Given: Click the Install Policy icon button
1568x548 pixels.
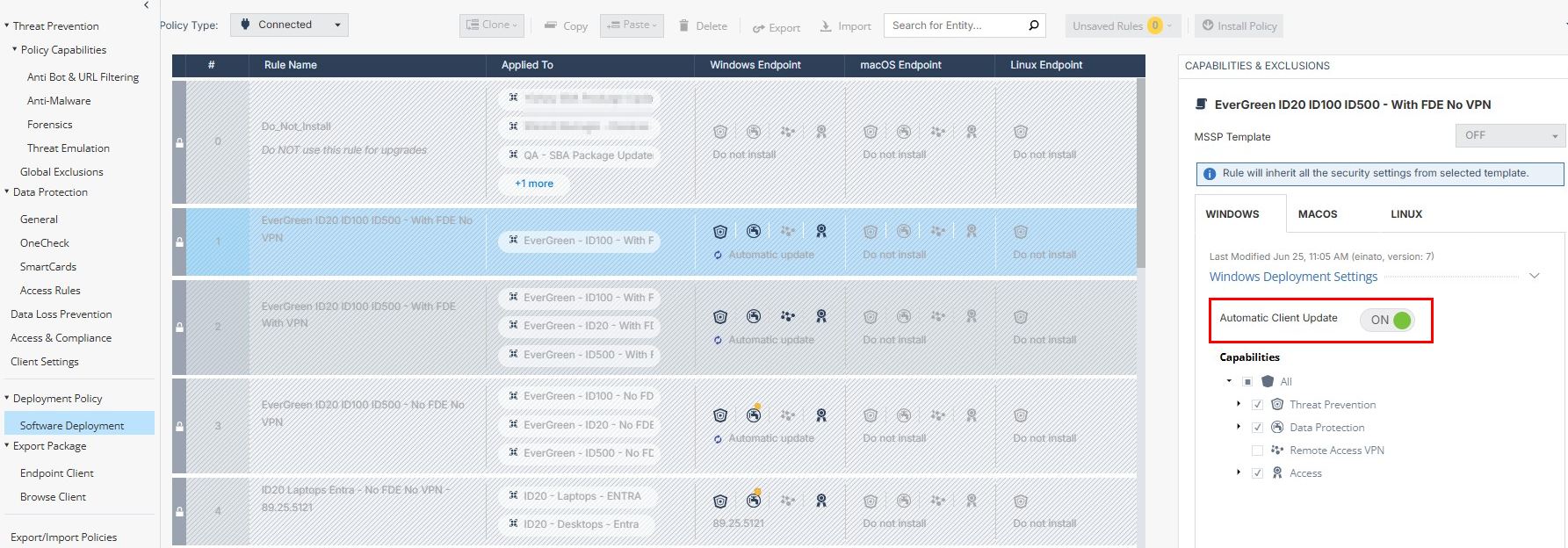Looking at the screenshot, I should (1239, 25).
